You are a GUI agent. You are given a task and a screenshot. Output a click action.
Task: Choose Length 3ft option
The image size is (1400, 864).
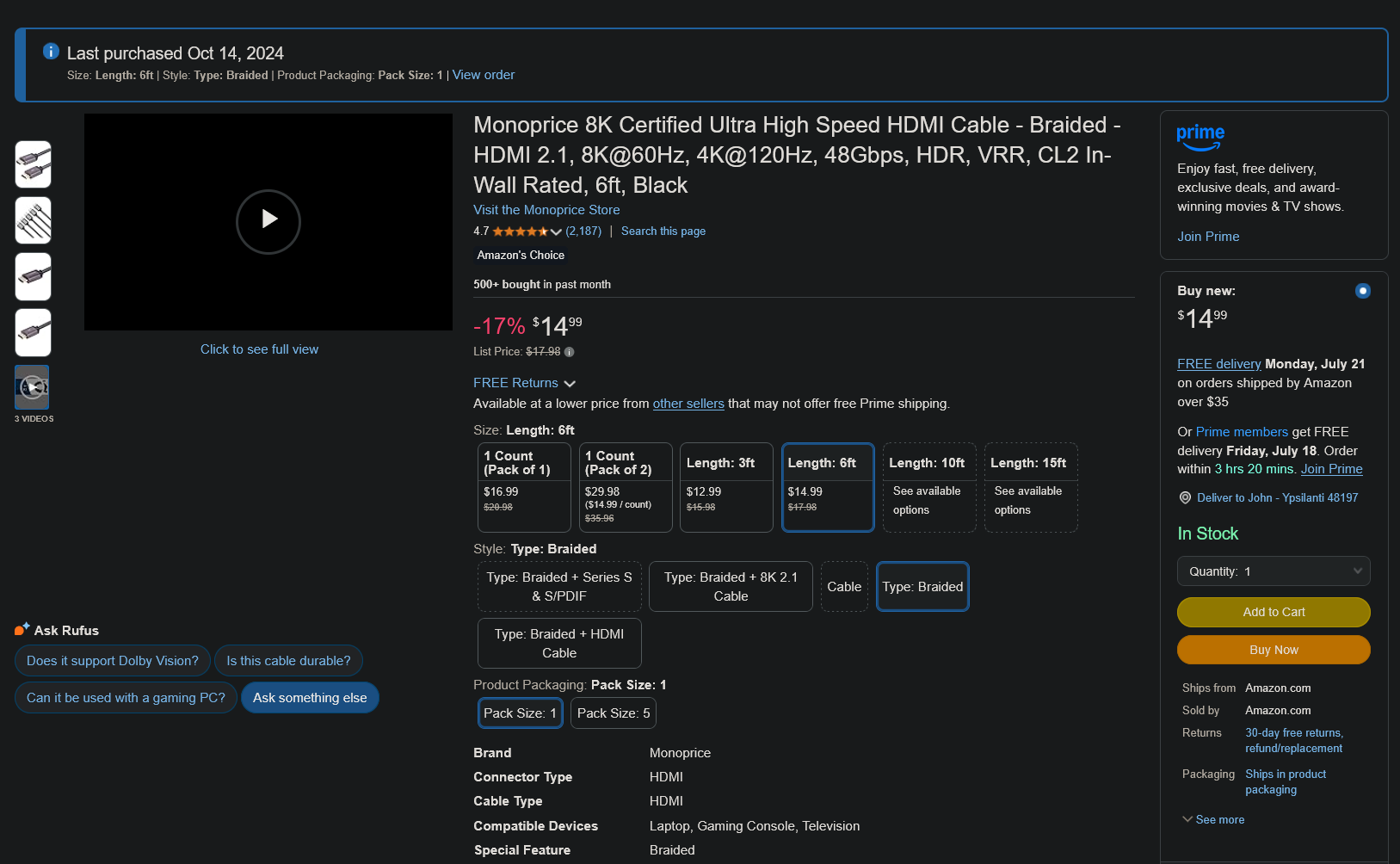727,487
